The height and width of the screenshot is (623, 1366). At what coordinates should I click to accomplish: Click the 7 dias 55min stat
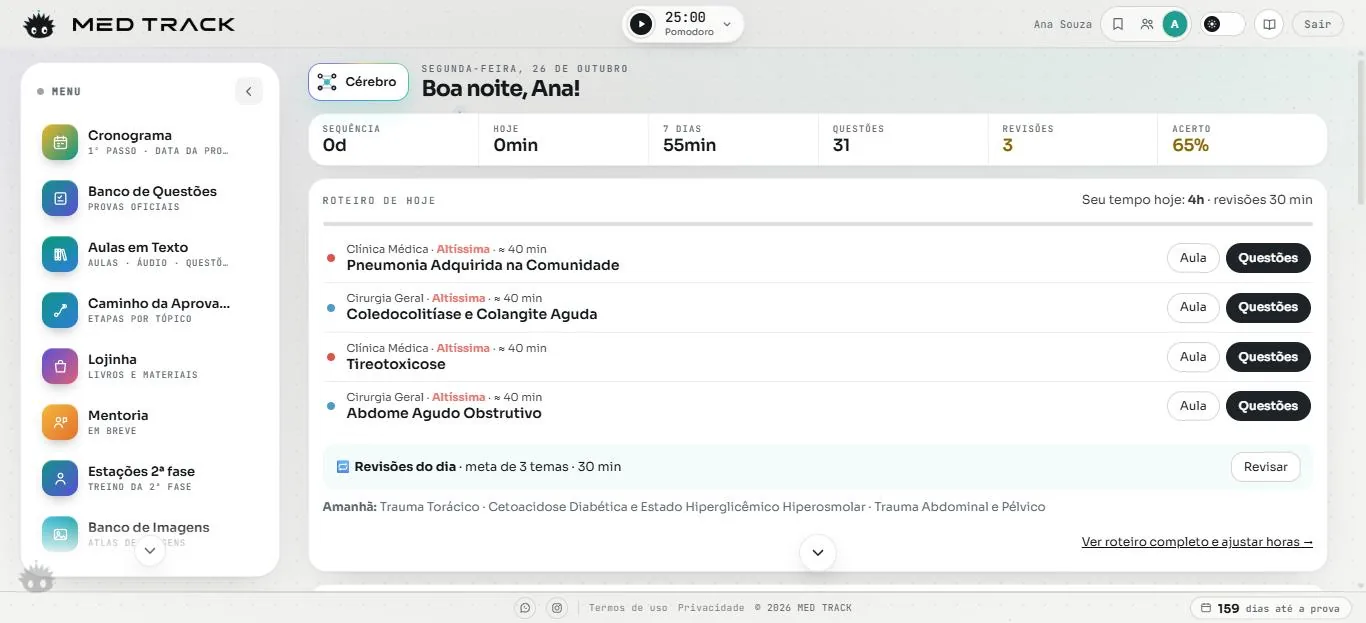click(733, 139)
